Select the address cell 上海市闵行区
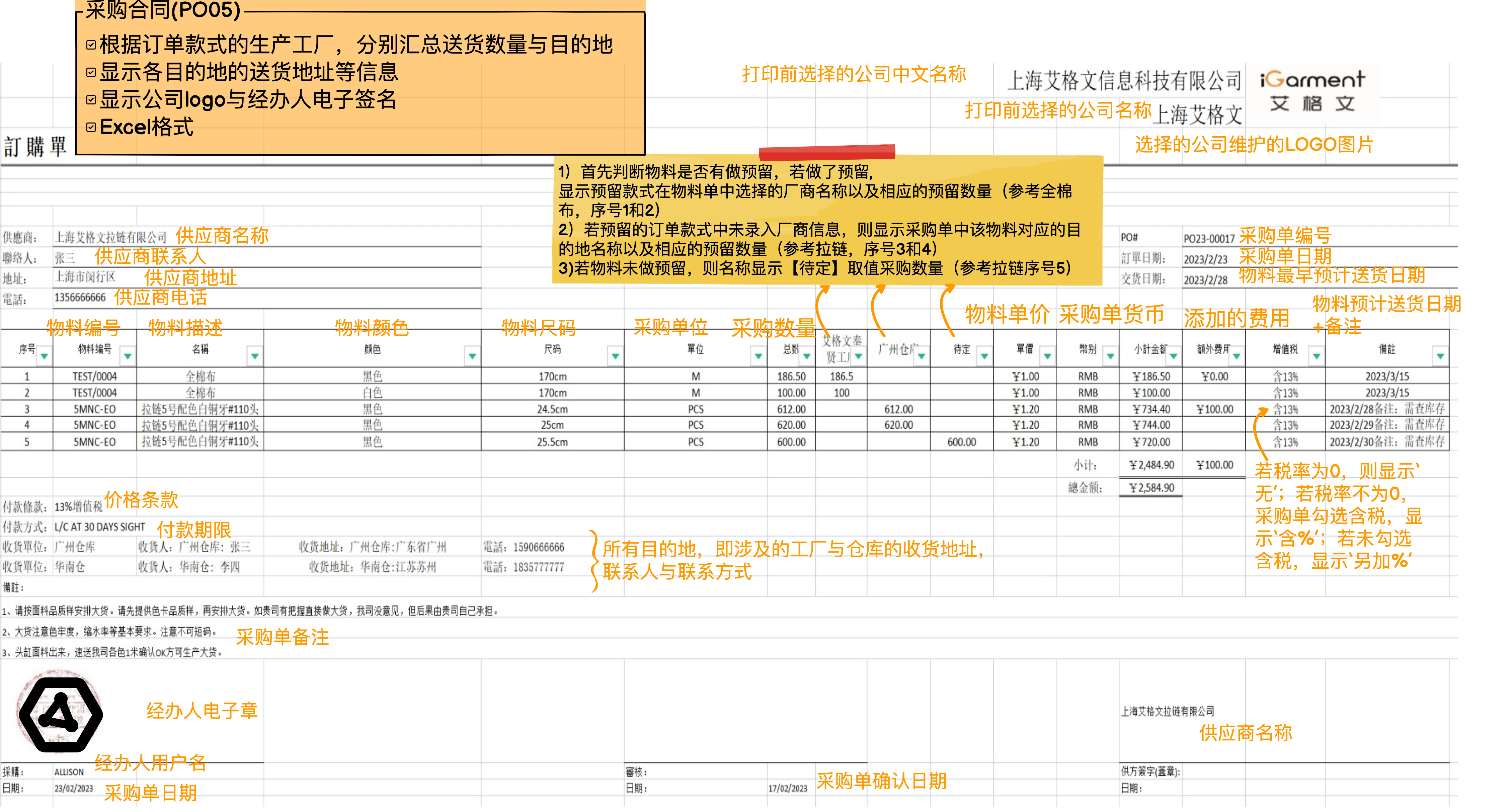1511x812 pixels. 85,277
